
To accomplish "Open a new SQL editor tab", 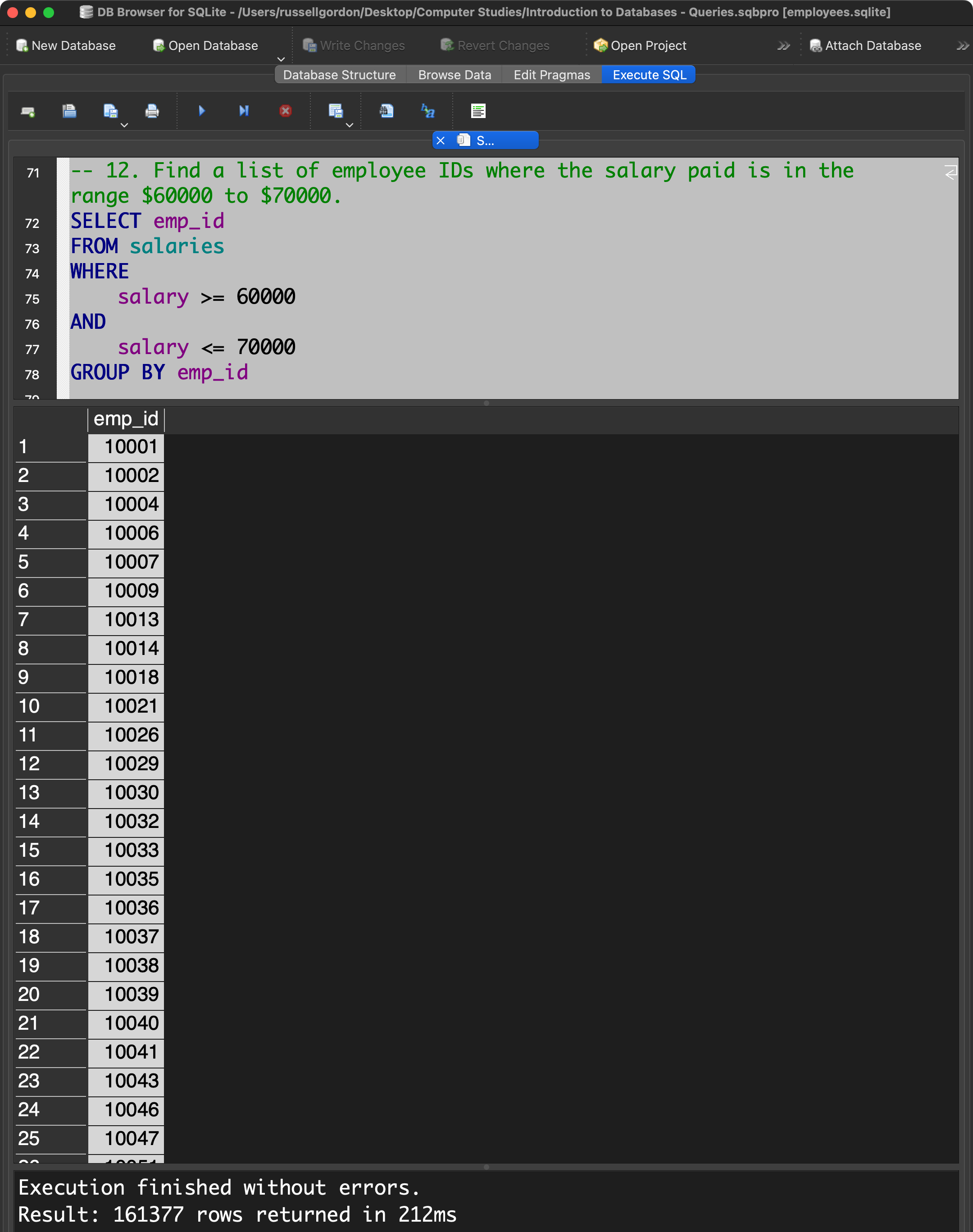I will click(27, 111).
